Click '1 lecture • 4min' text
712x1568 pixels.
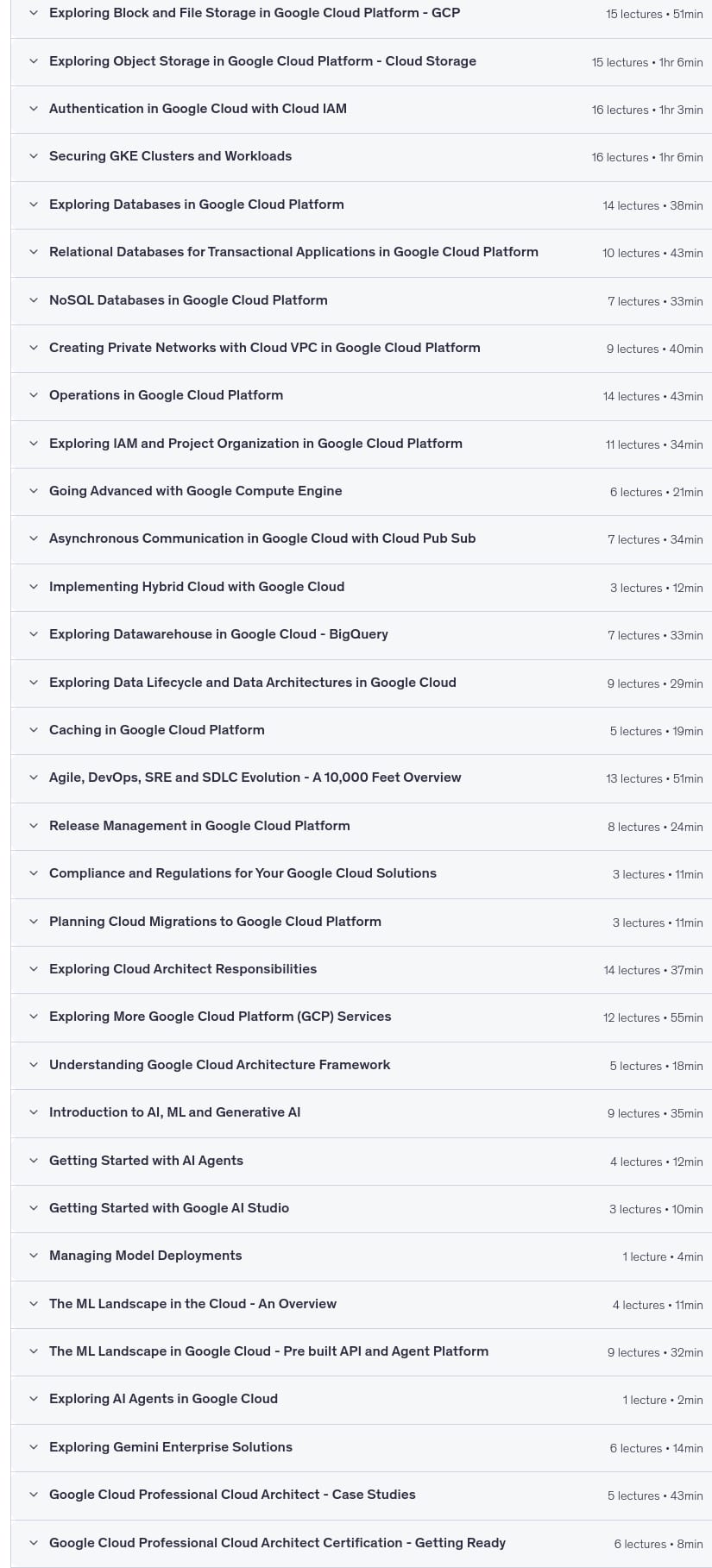[x=663, y=1256]
